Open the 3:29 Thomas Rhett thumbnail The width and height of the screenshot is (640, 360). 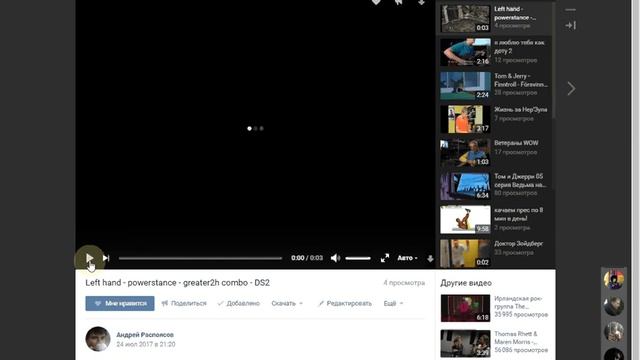pyautogui.click(x=465, y=344)
